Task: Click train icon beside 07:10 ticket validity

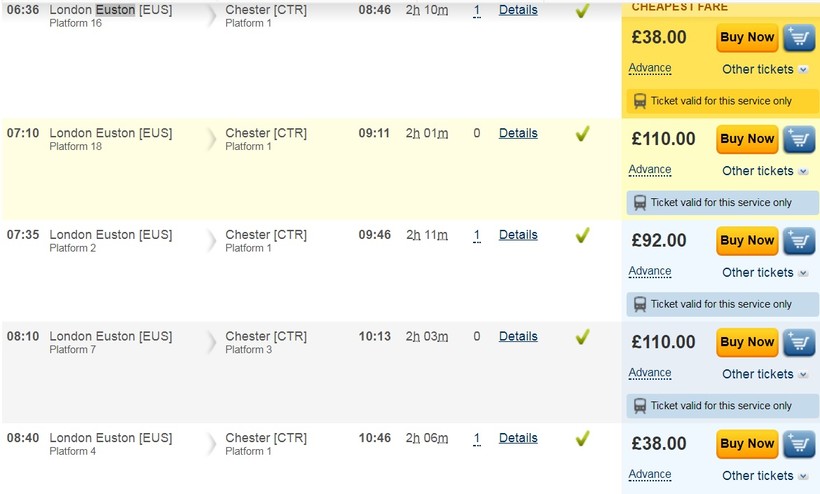Action: click(639, 202)
